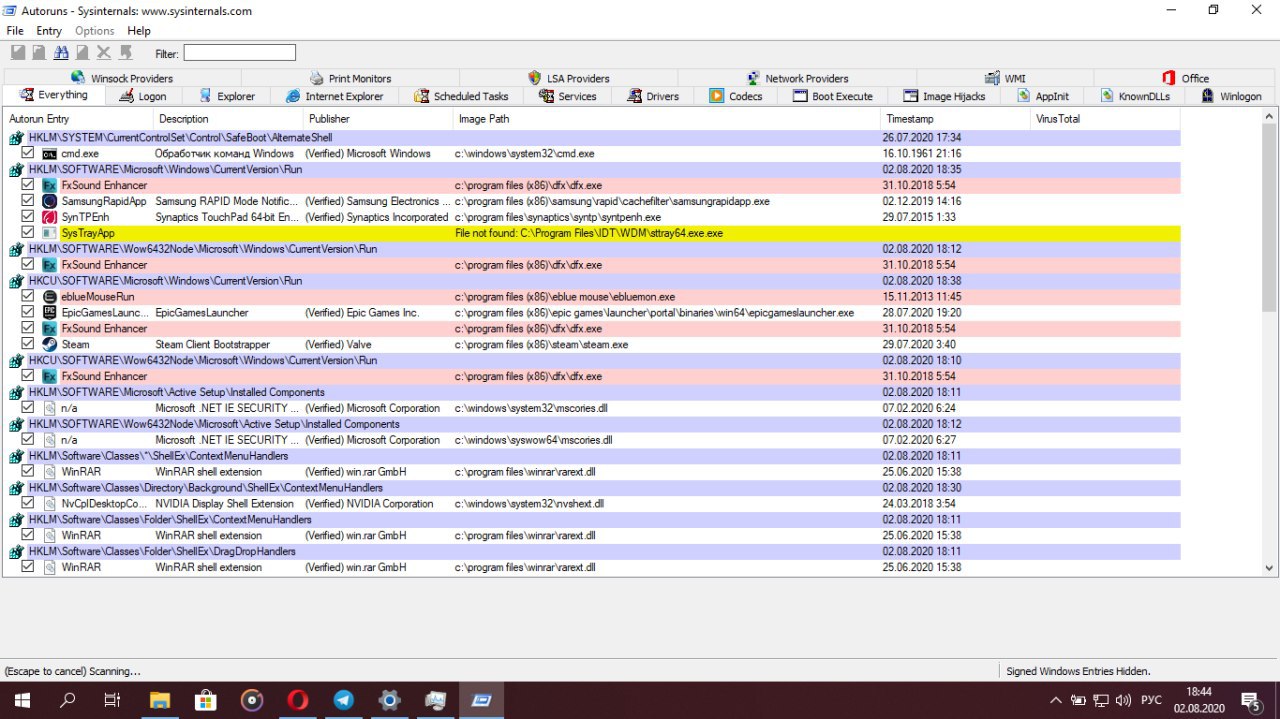
Task: Open the File menu
Action: click(15, 31)
